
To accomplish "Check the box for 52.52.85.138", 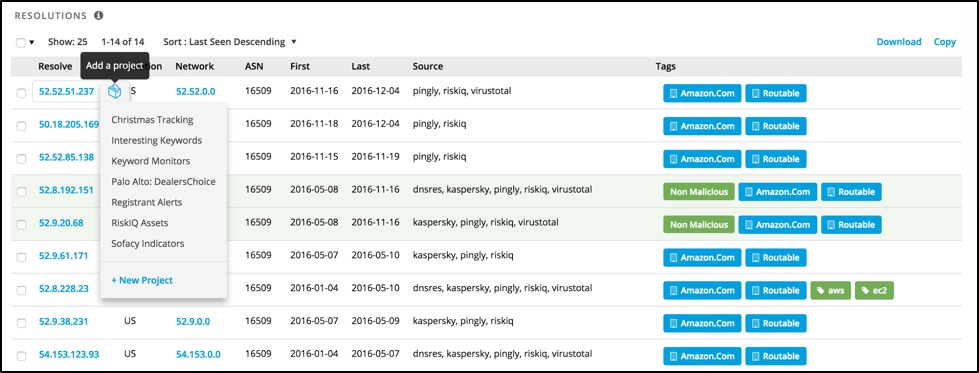I will pyautogui.click(x=21, y=159).
